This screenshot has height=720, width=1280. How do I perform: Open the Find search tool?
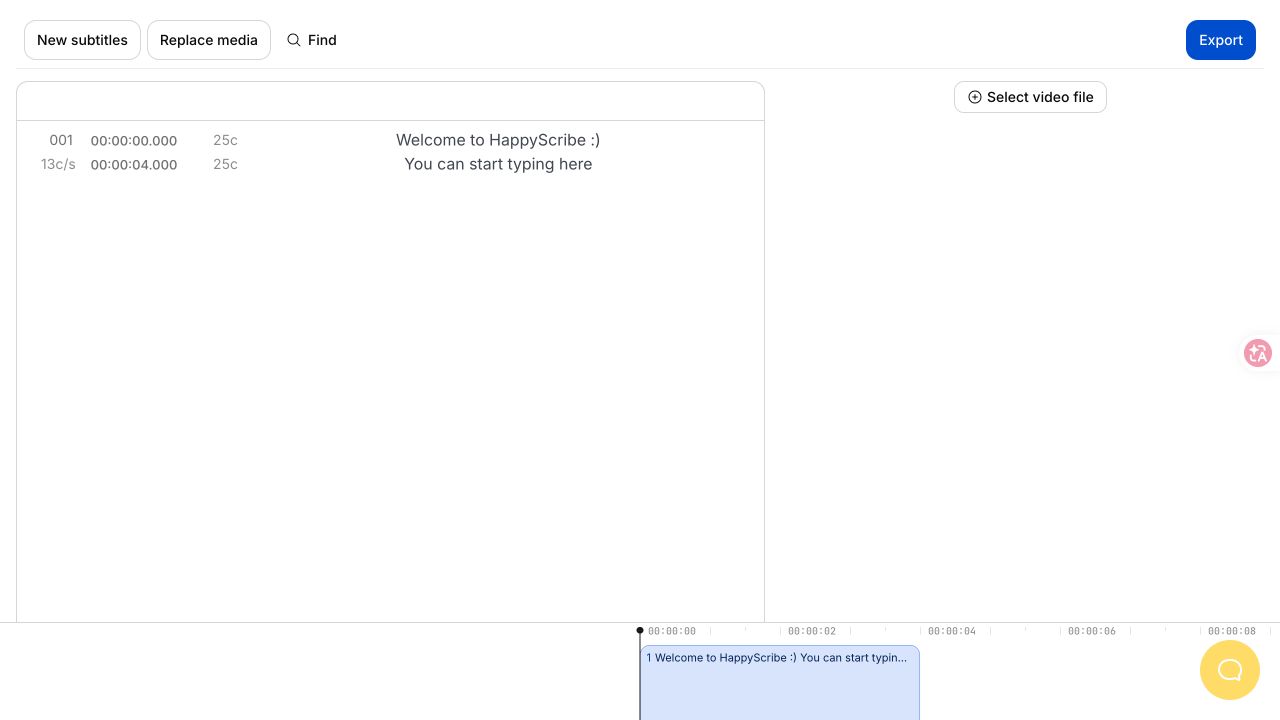click(312, 40)
